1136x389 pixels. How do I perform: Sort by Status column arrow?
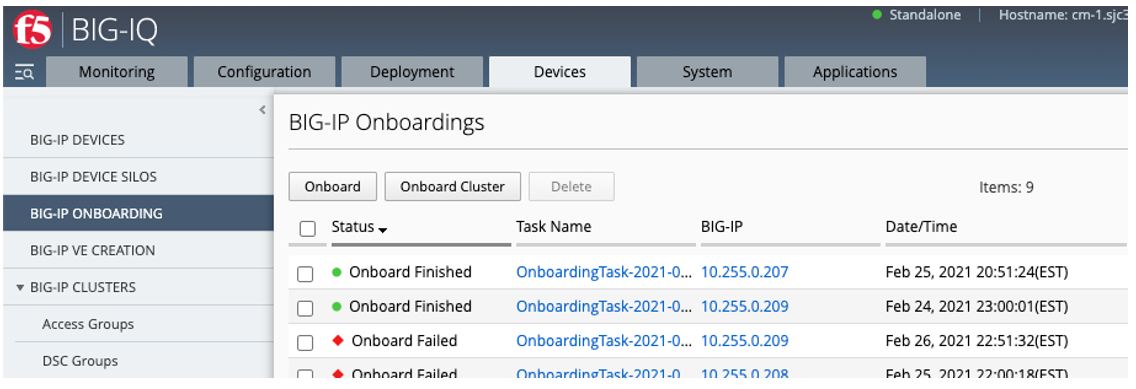coord(383,230)
